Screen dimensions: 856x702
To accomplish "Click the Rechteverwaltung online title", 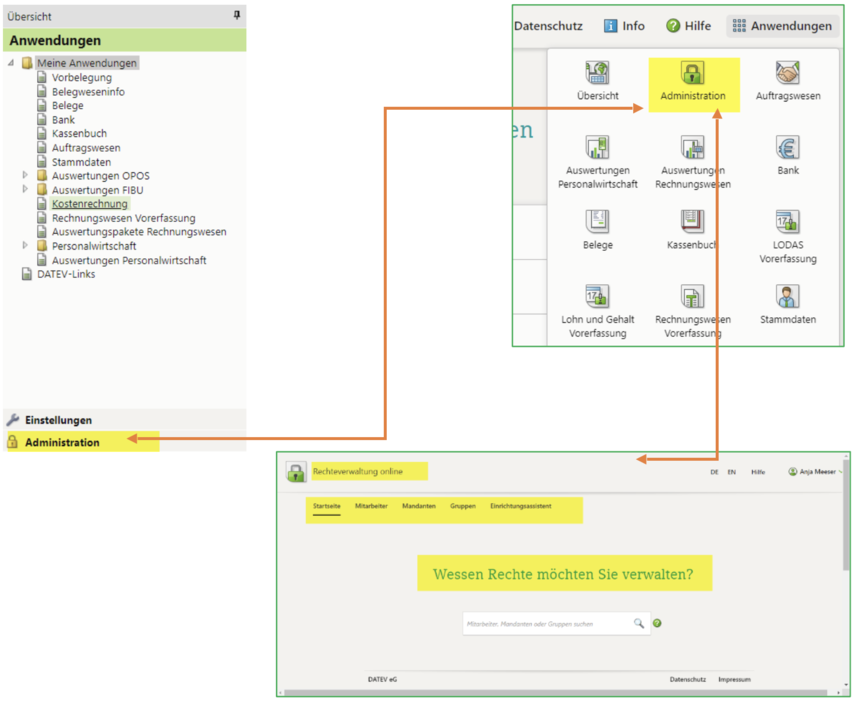I will (x=358, y=471).
